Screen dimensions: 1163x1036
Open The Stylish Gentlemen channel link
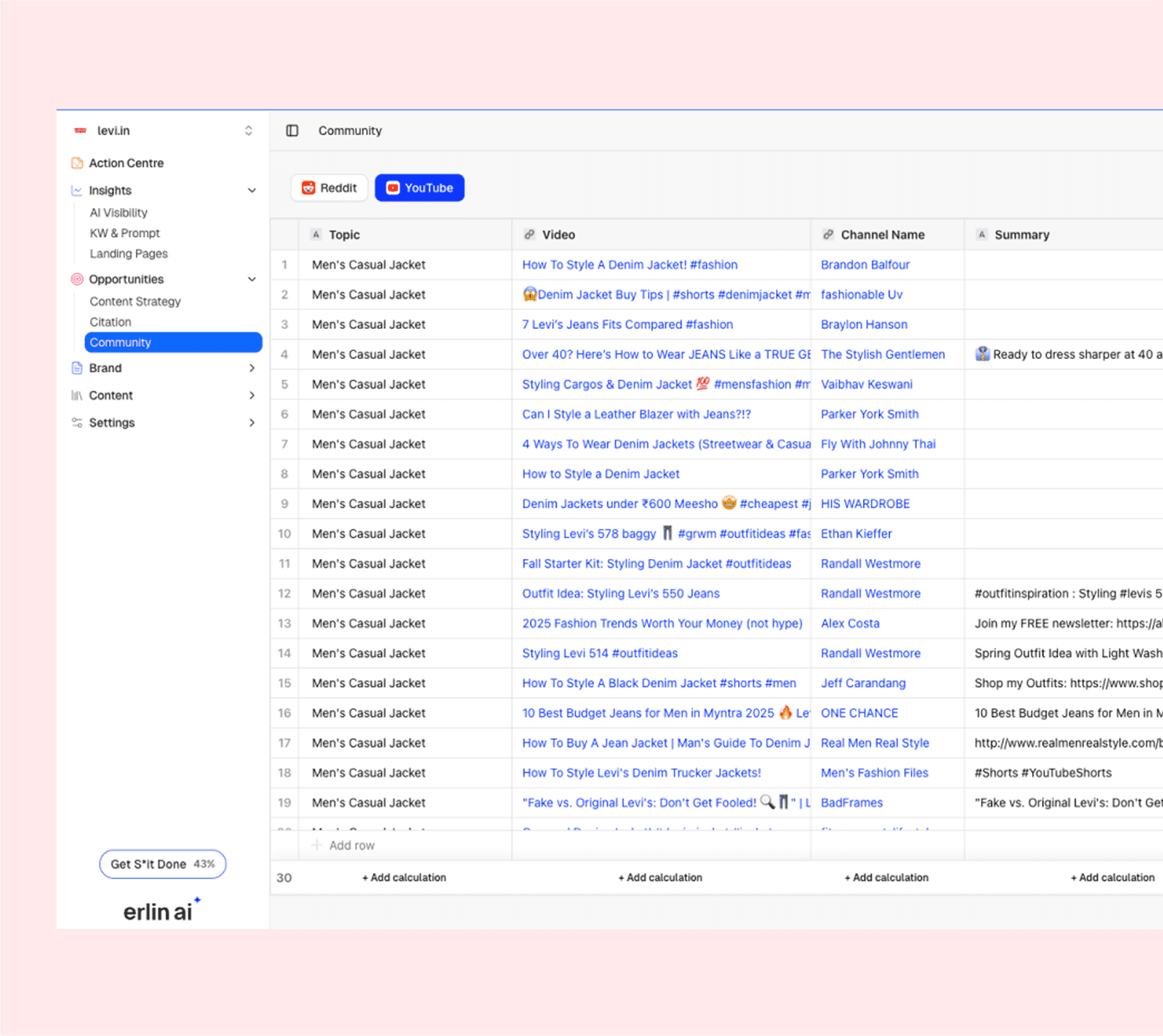[x=883, y=355]
